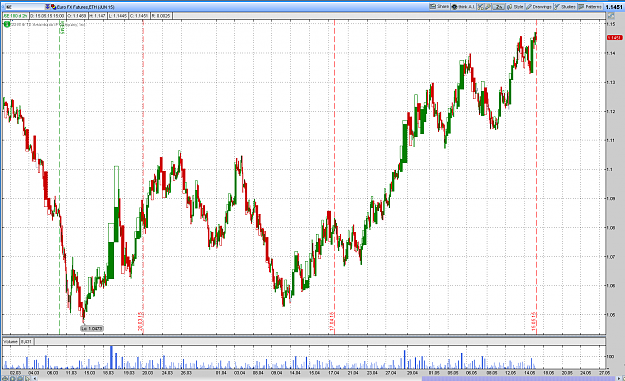Click the scissors tool icon

click(x=480, y=7)
